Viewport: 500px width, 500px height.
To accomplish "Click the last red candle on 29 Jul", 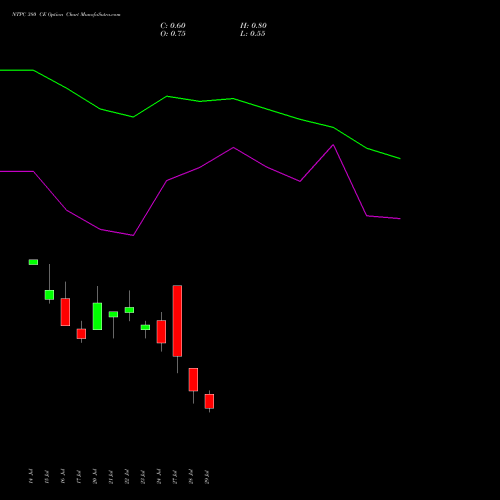I will [209, 401].
